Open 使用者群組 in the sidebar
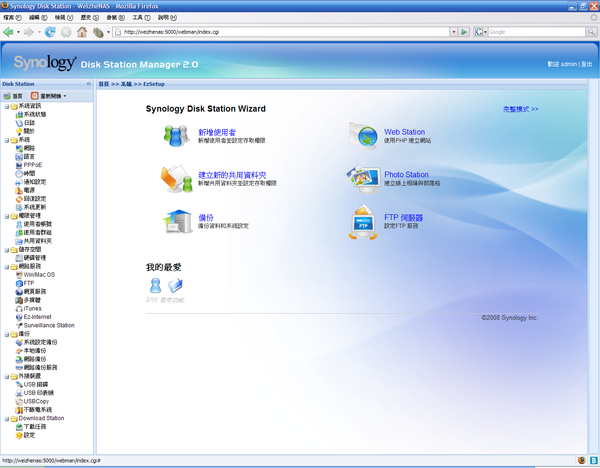 tap(34, 232)
